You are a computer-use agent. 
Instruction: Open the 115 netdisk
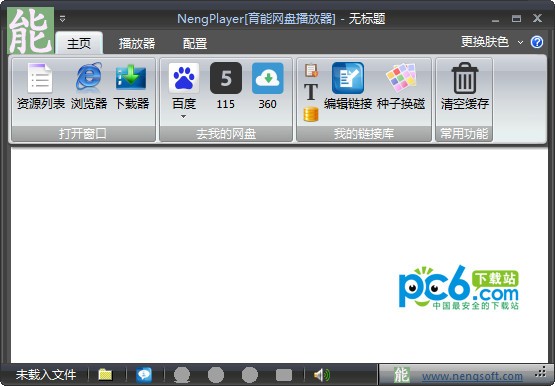pos(226,86)
